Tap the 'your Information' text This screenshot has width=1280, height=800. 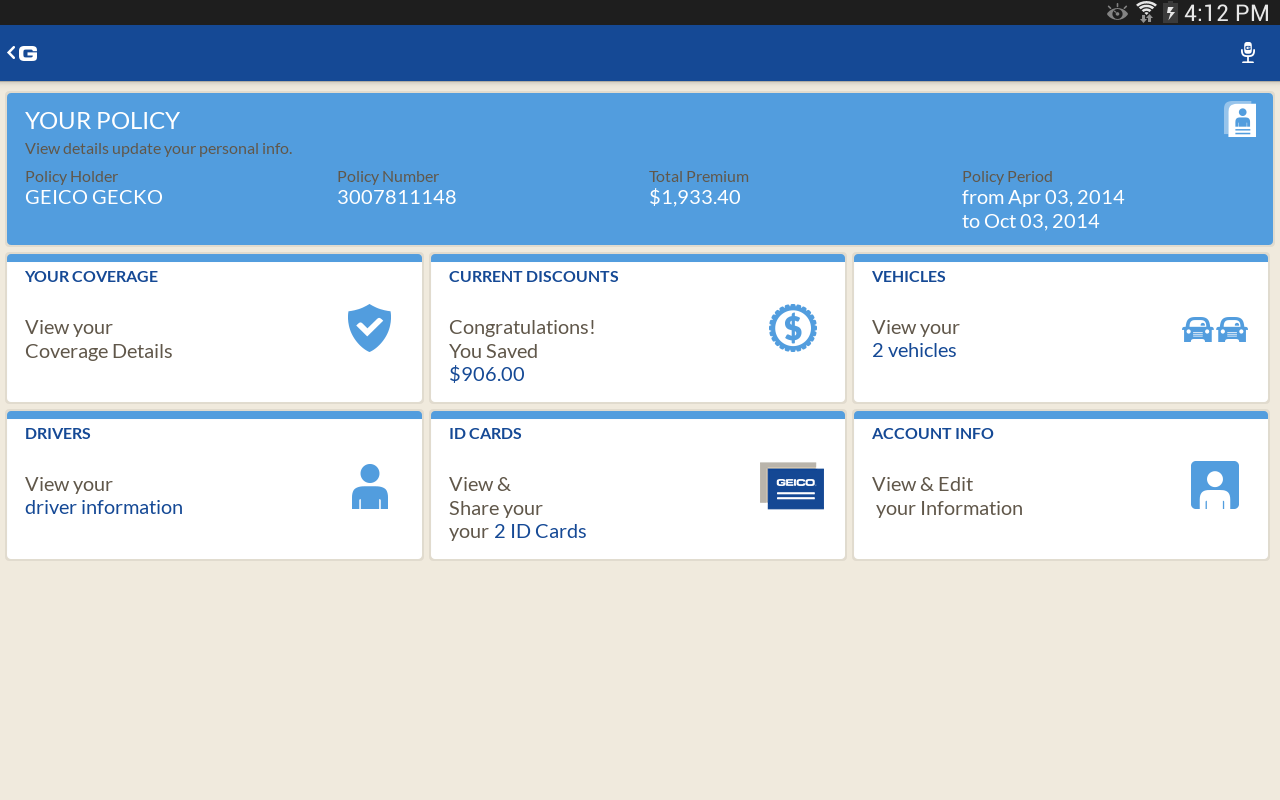point(950,508)
